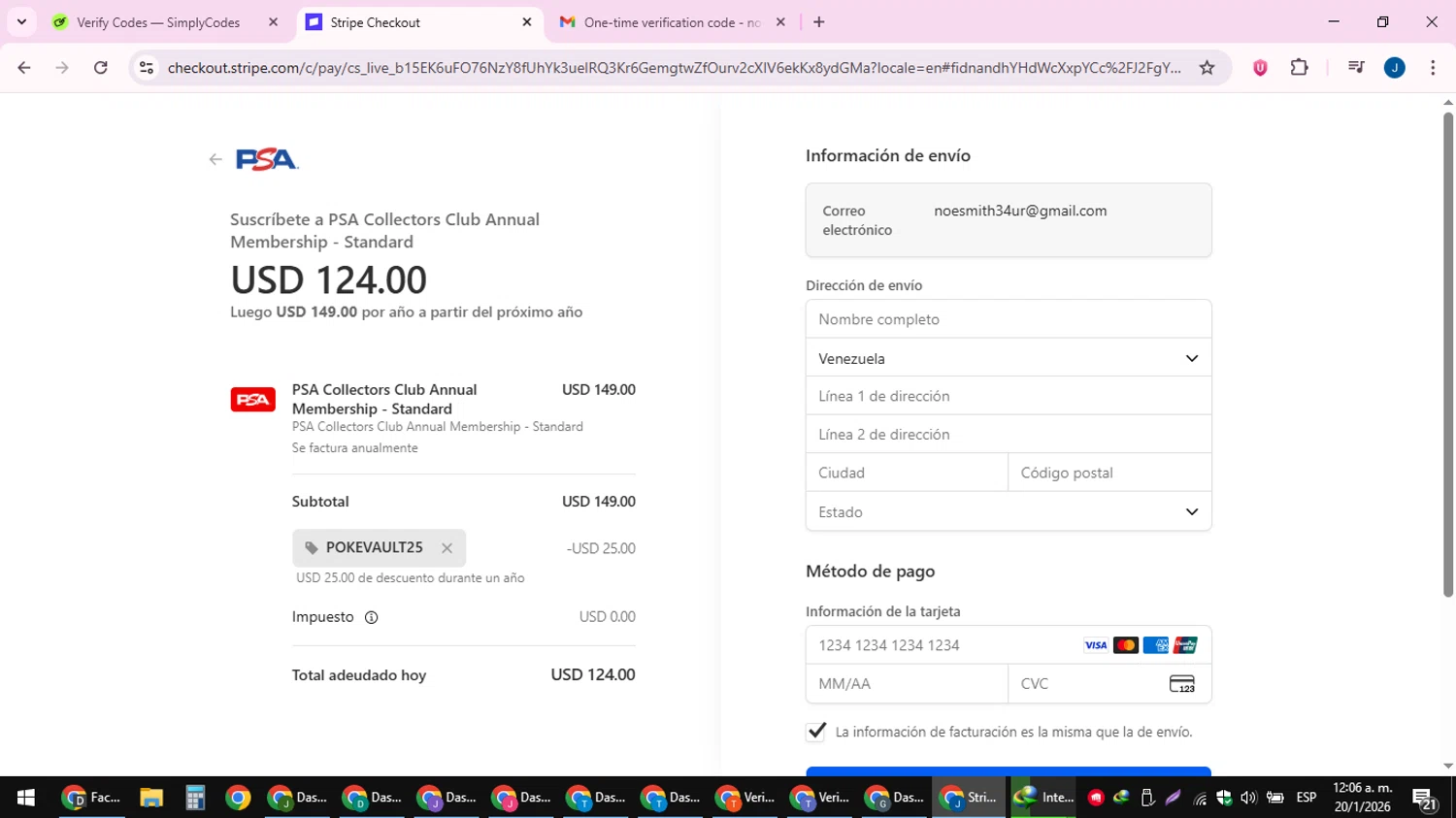Open the Windows Start menu
The width and height of the screenshot is (1456, 818).
[x=26, y=798]
